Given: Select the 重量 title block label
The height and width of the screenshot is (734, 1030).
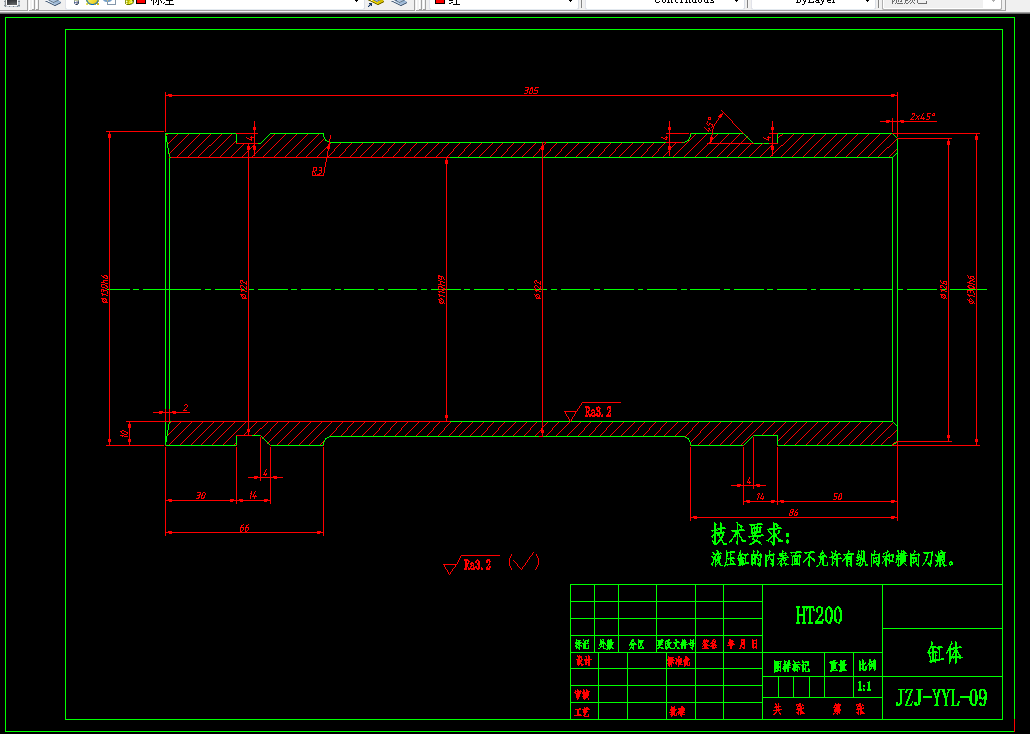Looking at the screenshot, I should coord(838,666).
